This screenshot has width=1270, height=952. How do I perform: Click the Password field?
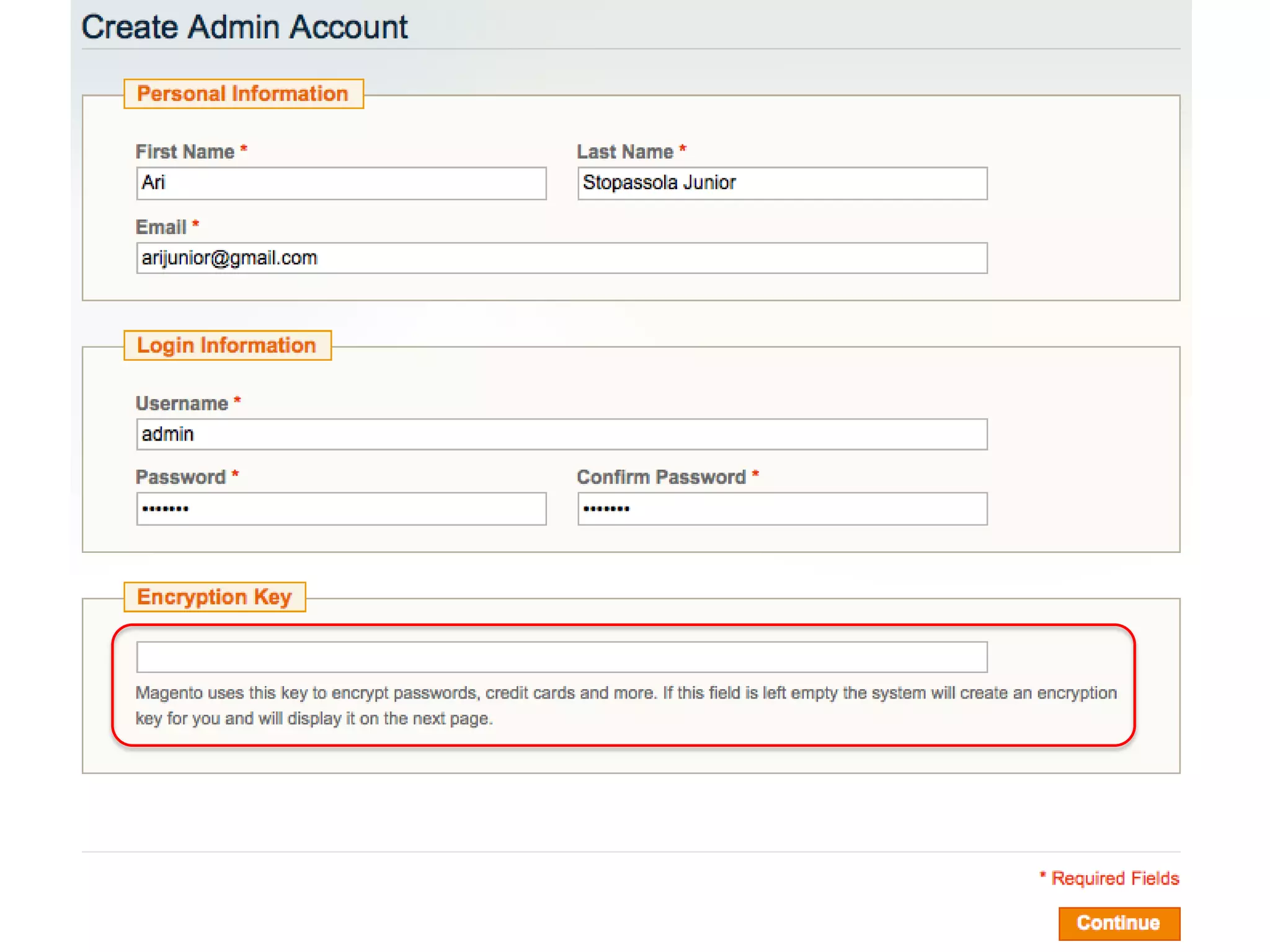pyautogui.click(x=341, y=509)
